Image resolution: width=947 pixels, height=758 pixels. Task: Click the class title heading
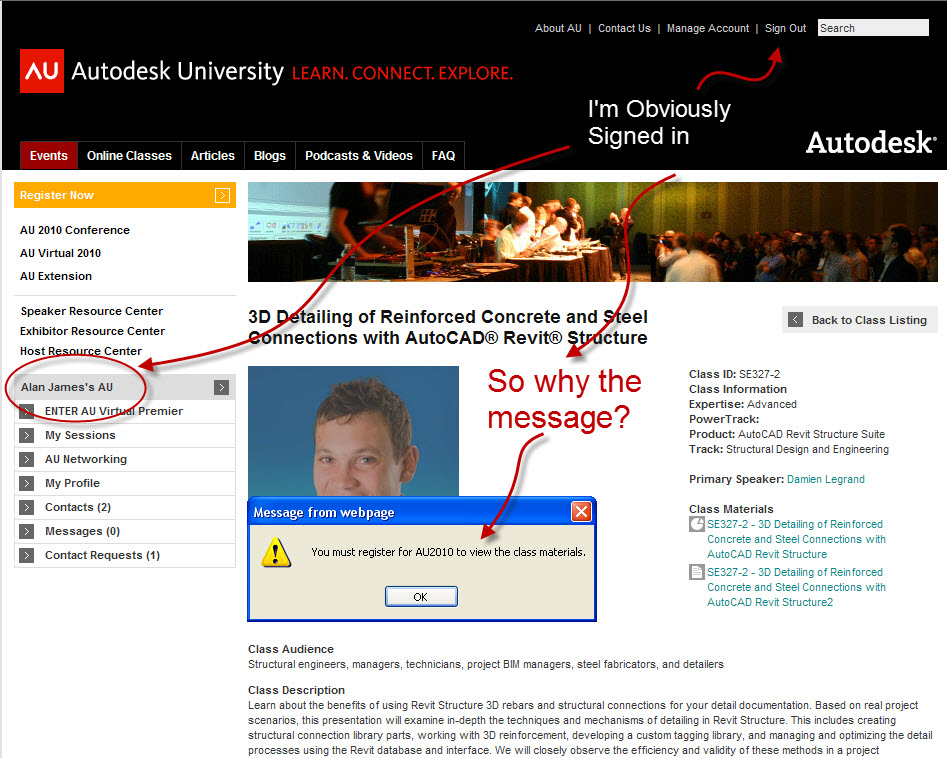coord(448,327)
